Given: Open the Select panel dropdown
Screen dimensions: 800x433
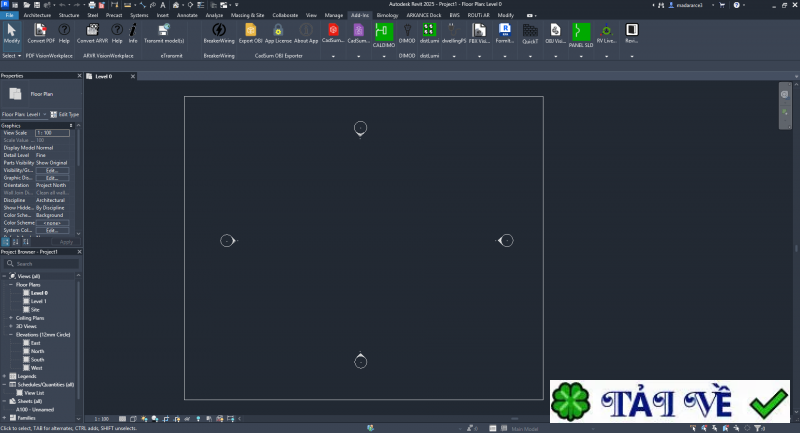Looking at the screenshot, I should 12,56.
